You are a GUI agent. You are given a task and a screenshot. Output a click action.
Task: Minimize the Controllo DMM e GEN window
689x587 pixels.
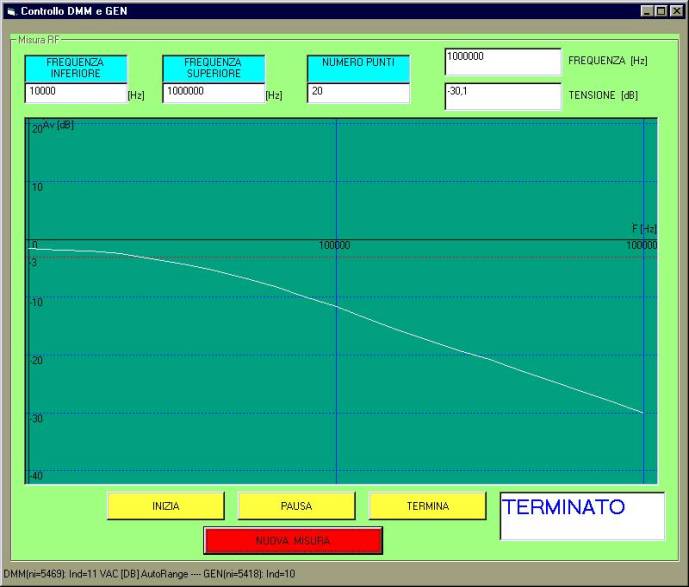[648, 10]
